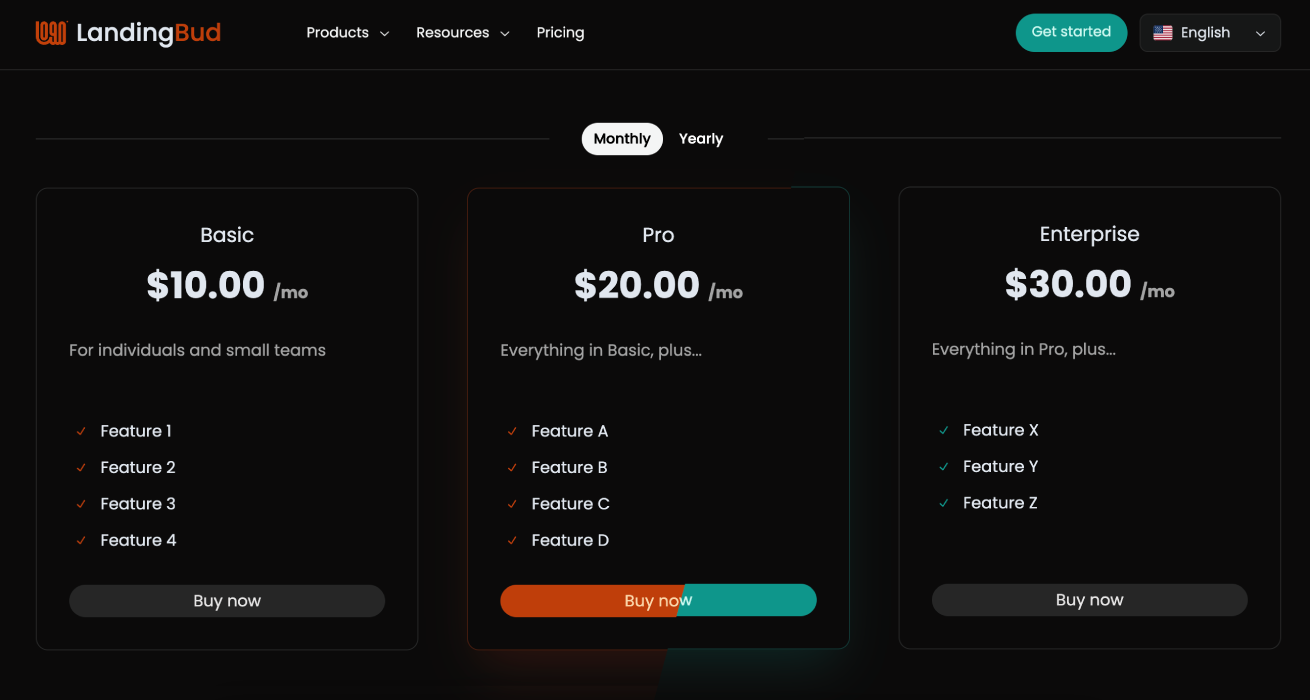Go to the Pricing page

[x=560, y=33]
